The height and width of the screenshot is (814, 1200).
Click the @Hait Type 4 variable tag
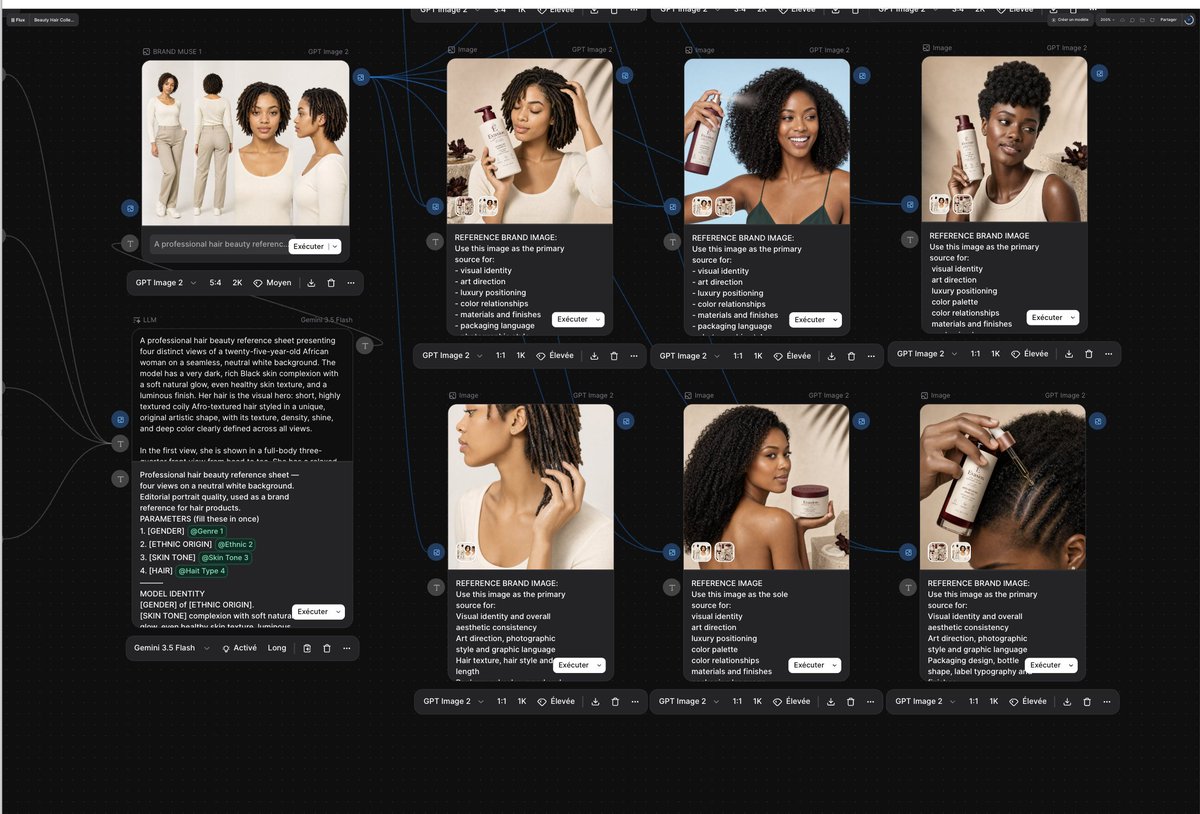[202, 571]
